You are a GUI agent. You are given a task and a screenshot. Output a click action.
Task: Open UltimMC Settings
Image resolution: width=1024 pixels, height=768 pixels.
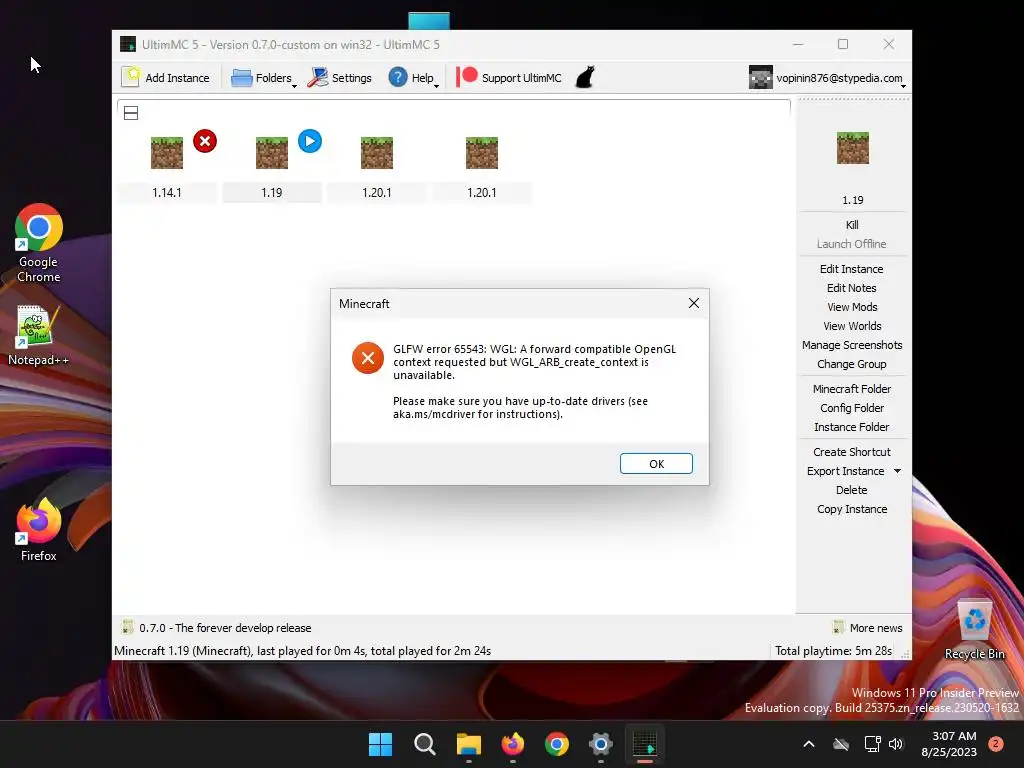(x=340, y=78)
